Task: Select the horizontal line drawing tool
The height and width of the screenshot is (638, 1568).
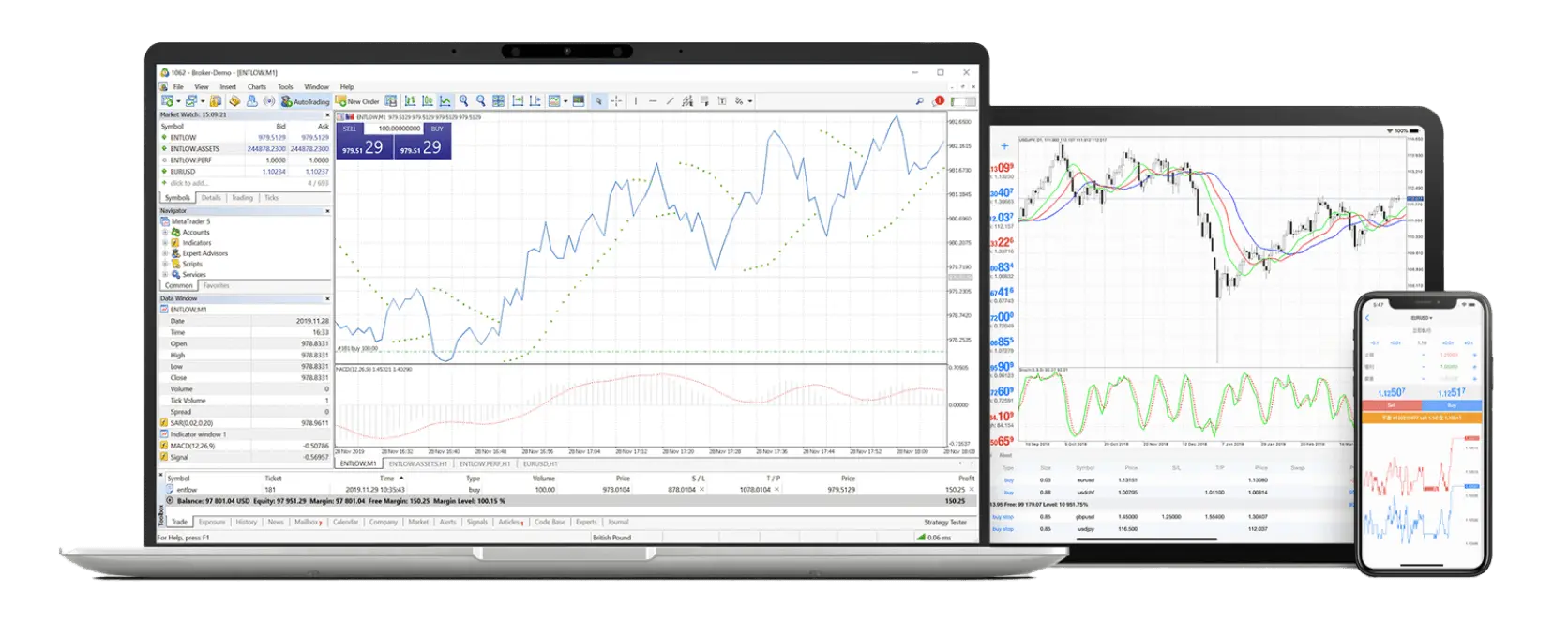Action: tap(653, 100)
